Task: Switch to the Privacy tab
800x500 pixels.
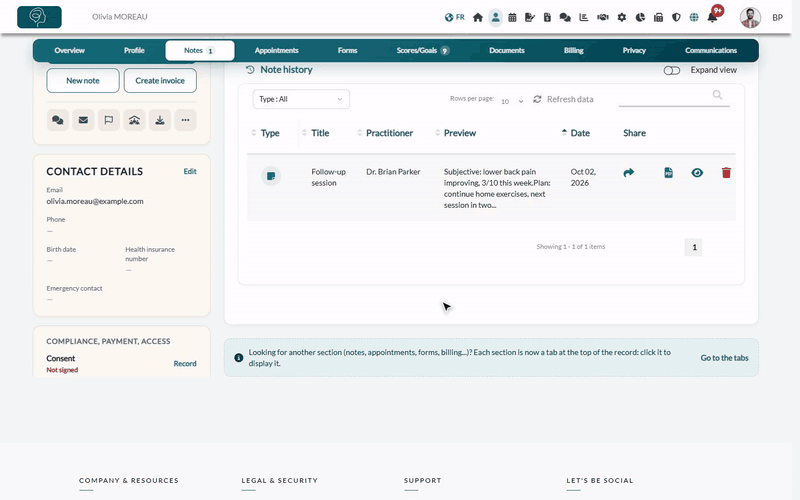Action: 634,51
